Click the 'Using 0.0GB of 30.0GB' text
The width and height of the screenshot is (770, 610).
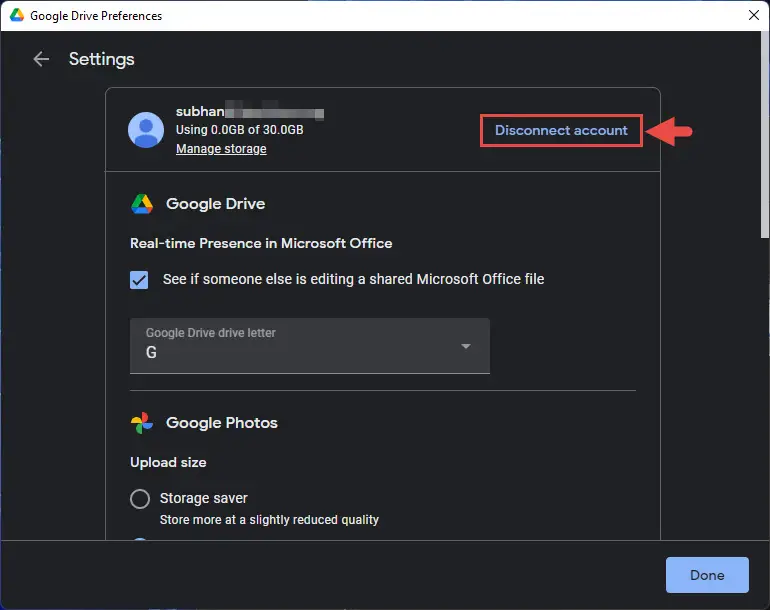pos(240,130)
